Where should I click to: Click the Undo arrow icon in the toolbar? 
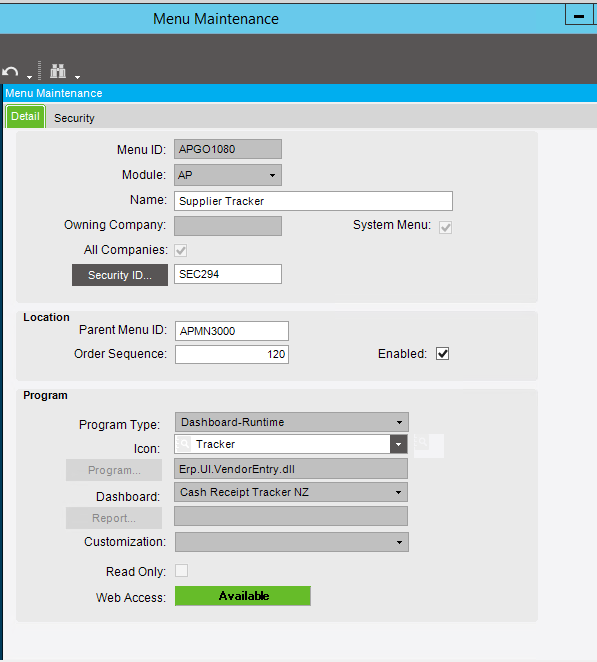click(x=10, y=72)
